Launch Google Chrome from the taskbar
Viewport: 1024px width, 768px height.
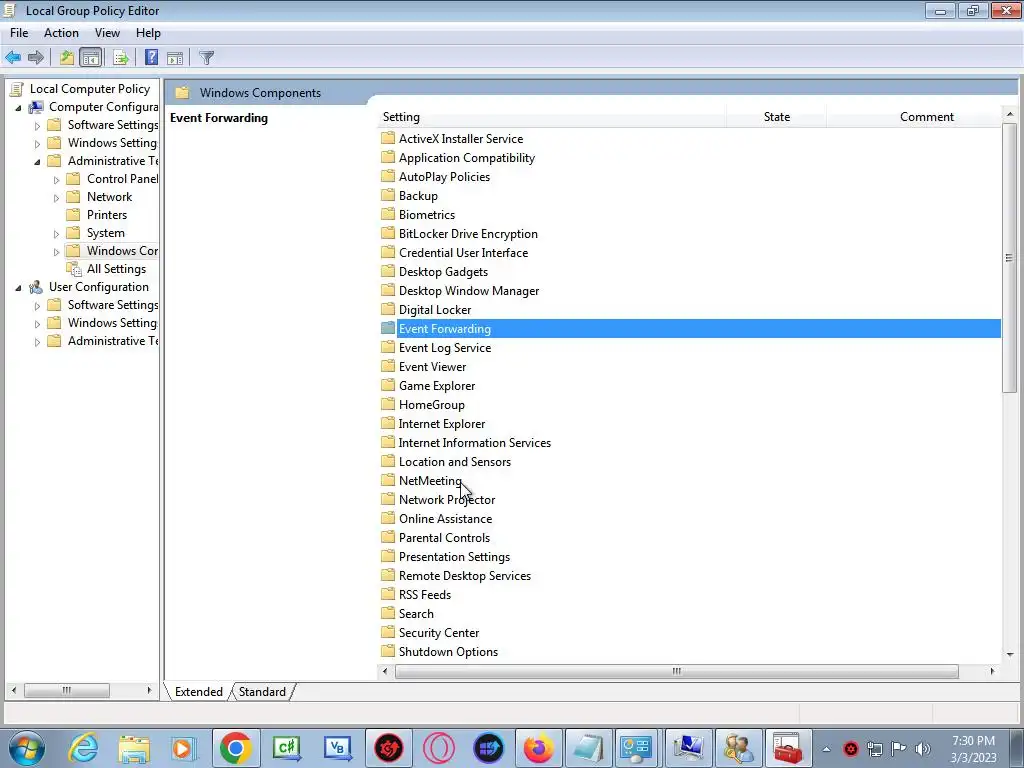click(x=236, y=748)
